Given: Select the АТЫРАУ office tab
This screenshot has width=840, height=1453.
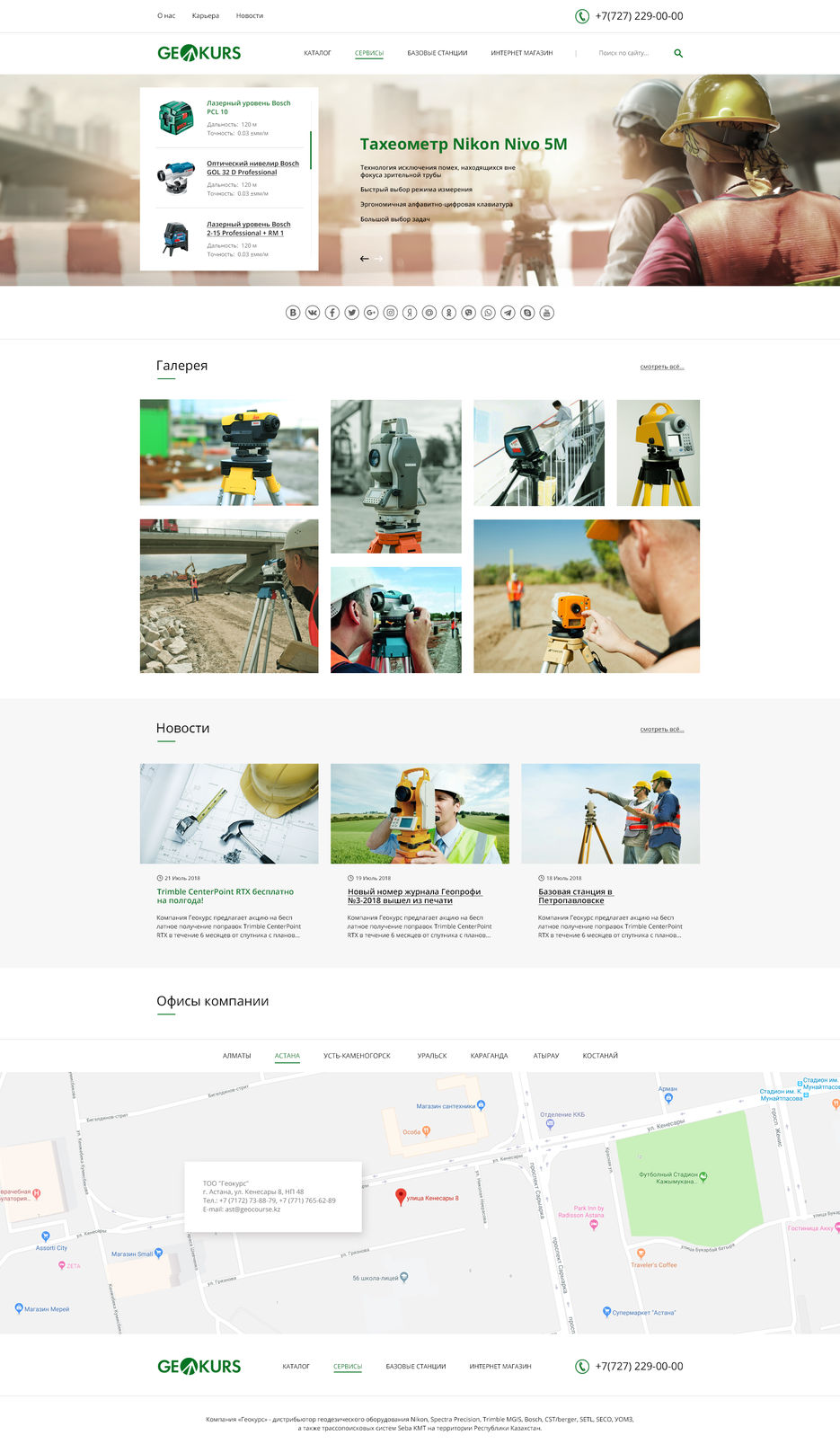Looking at the screenshot, I should click(546, 1056).
